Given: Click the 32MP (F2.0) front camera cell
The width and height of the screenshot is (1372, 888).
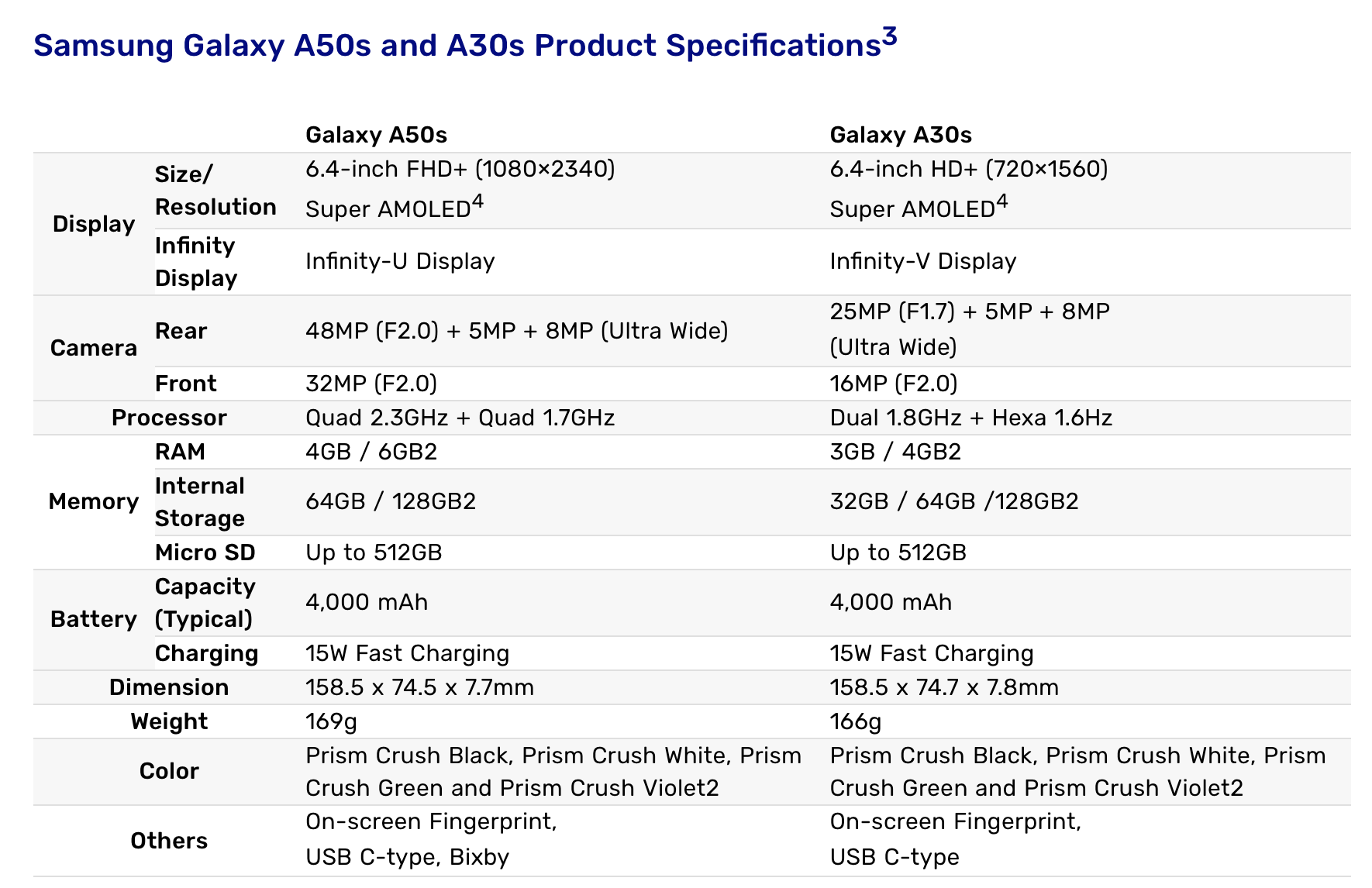Looking at the screenshot, I should coord(371,384).
